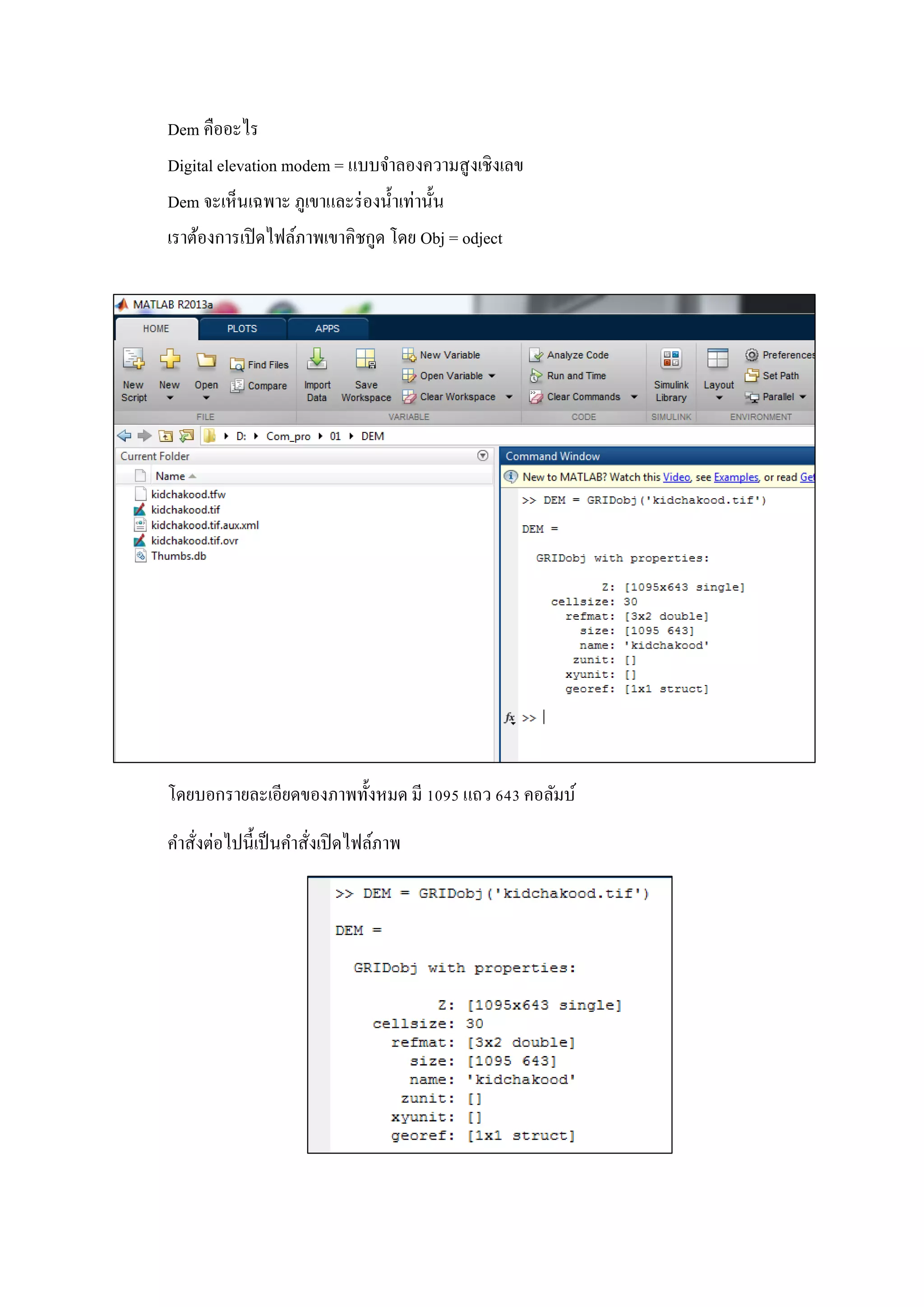Select kidchakood.tif in Current Folder

coord(185,510)
